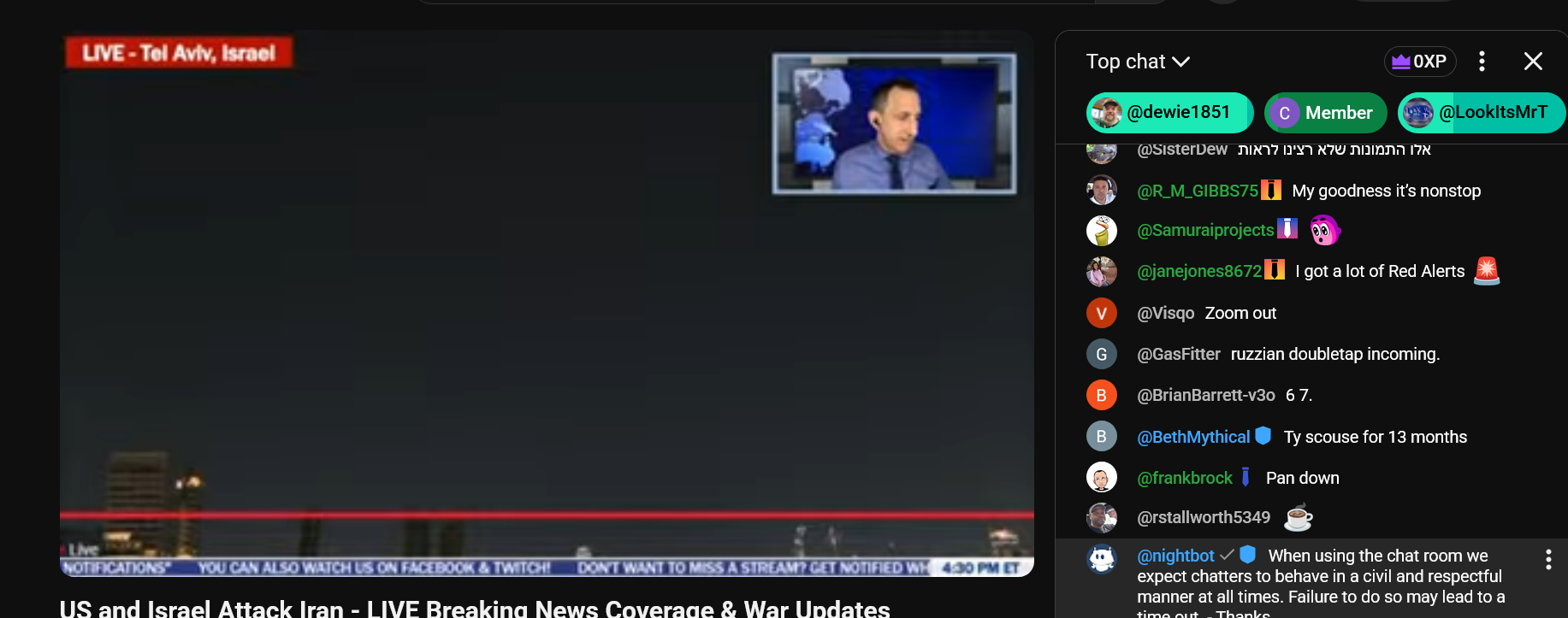Image resolution: width=1568 pixels, height=618 pixels.
Task: Click the @rstallworth5349 profile avatar
Action: (1102, 517)
